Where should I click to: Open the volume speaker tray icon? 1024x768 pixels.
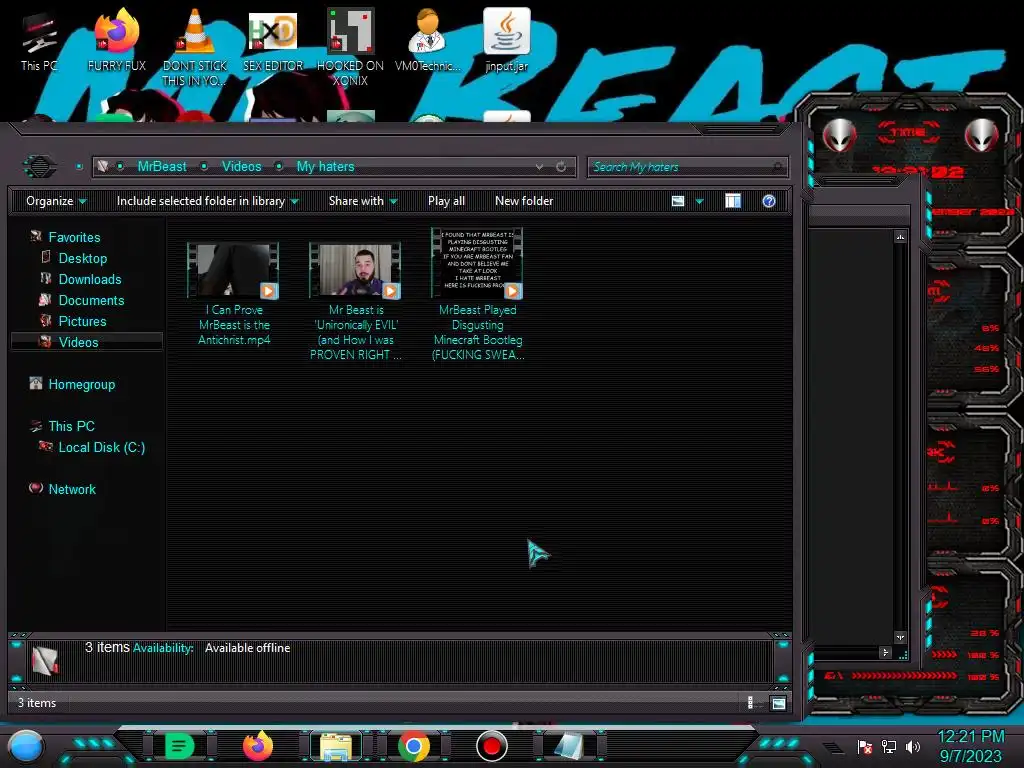pos(913,746)
